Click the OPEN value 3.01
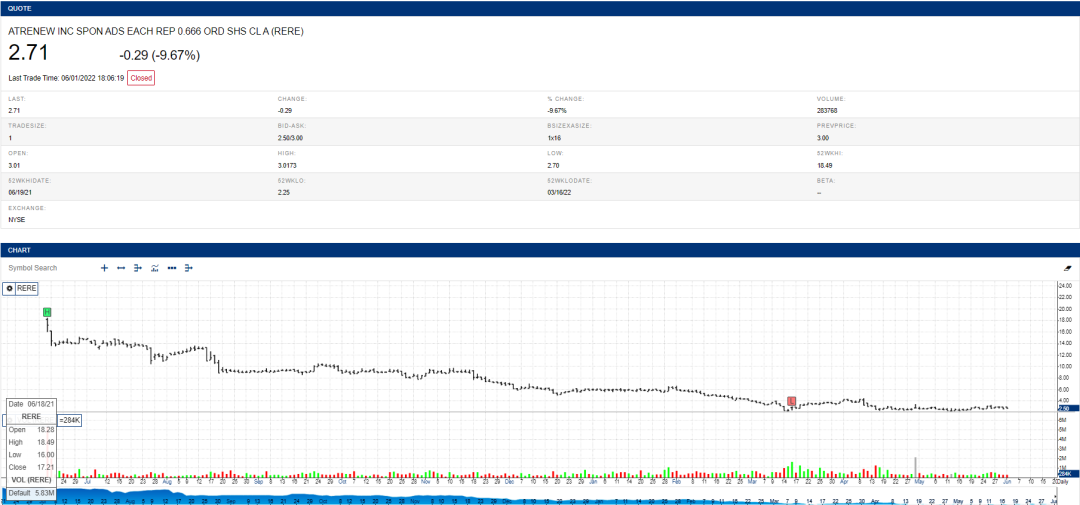 tap(14, 165)
